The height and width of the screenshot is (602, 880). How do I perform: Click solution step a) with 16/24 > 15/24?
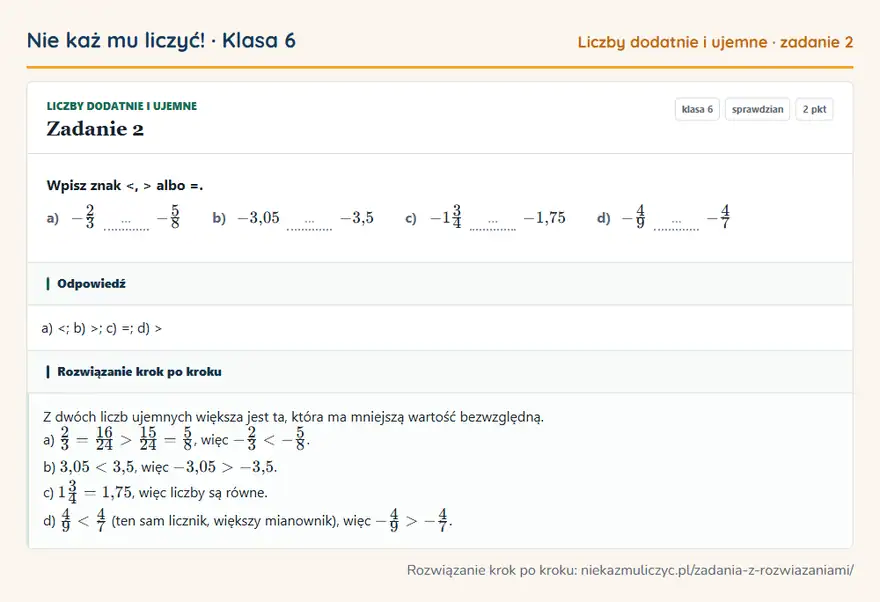tap(176, 439)
